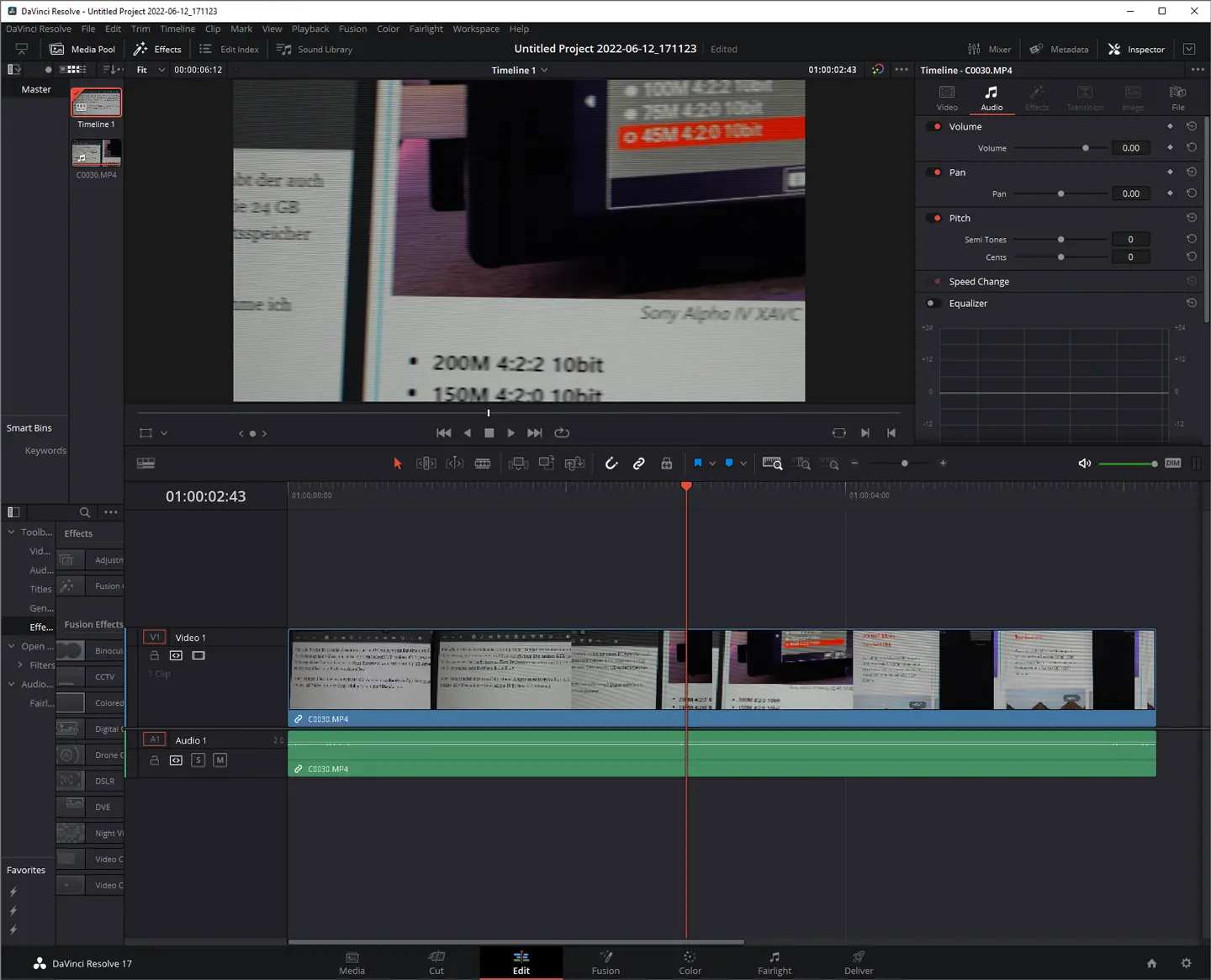Jump to the last frame
Screen dimensions: 1211x980
pos(535,433)
